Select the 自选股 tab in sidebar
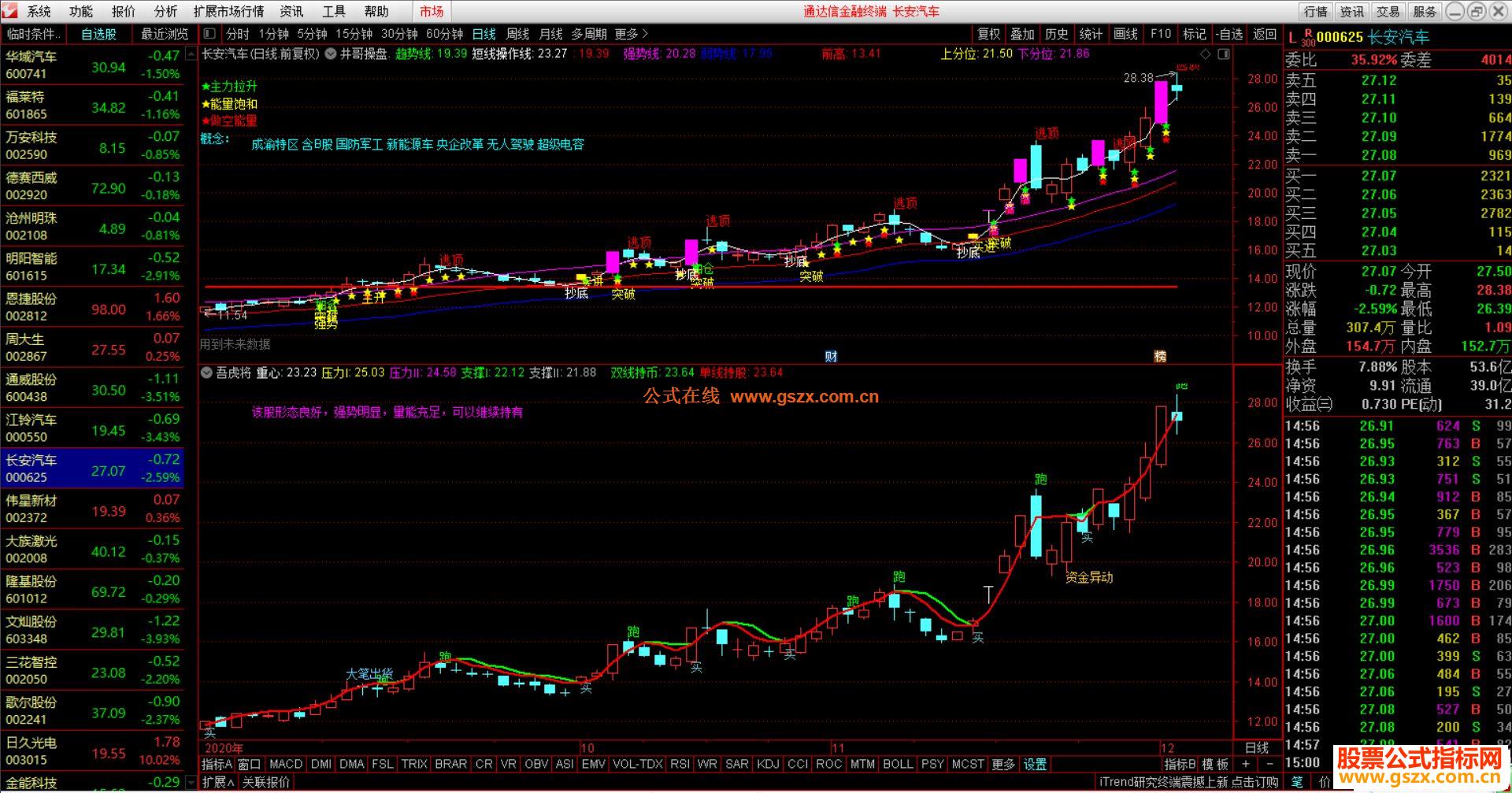Screen dimensions: 1512x793 (x=99, y=34)
